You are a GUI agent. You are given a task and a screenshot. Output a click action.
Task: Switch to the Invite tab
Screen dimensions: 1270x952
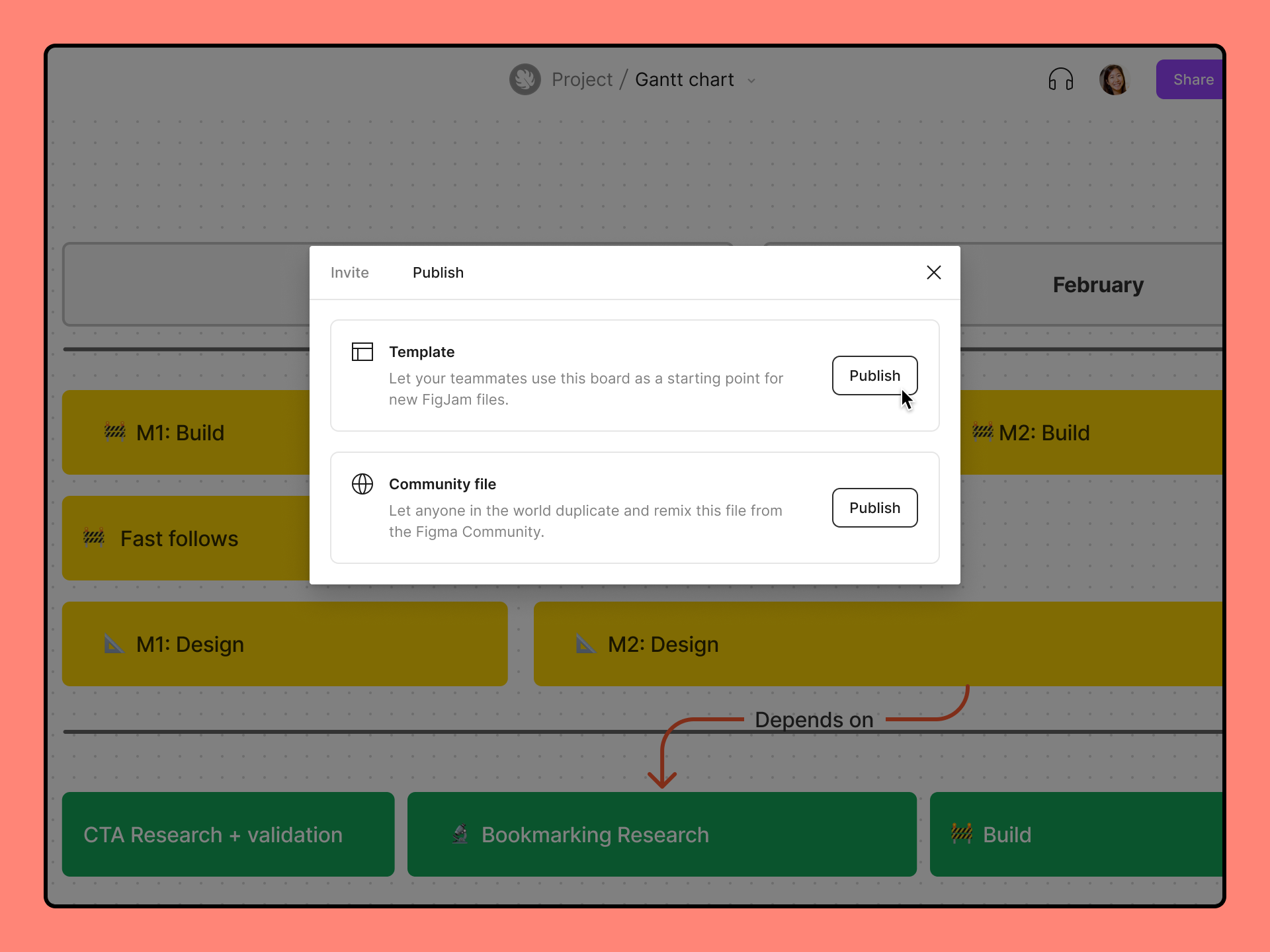click(x=349, y=271)
